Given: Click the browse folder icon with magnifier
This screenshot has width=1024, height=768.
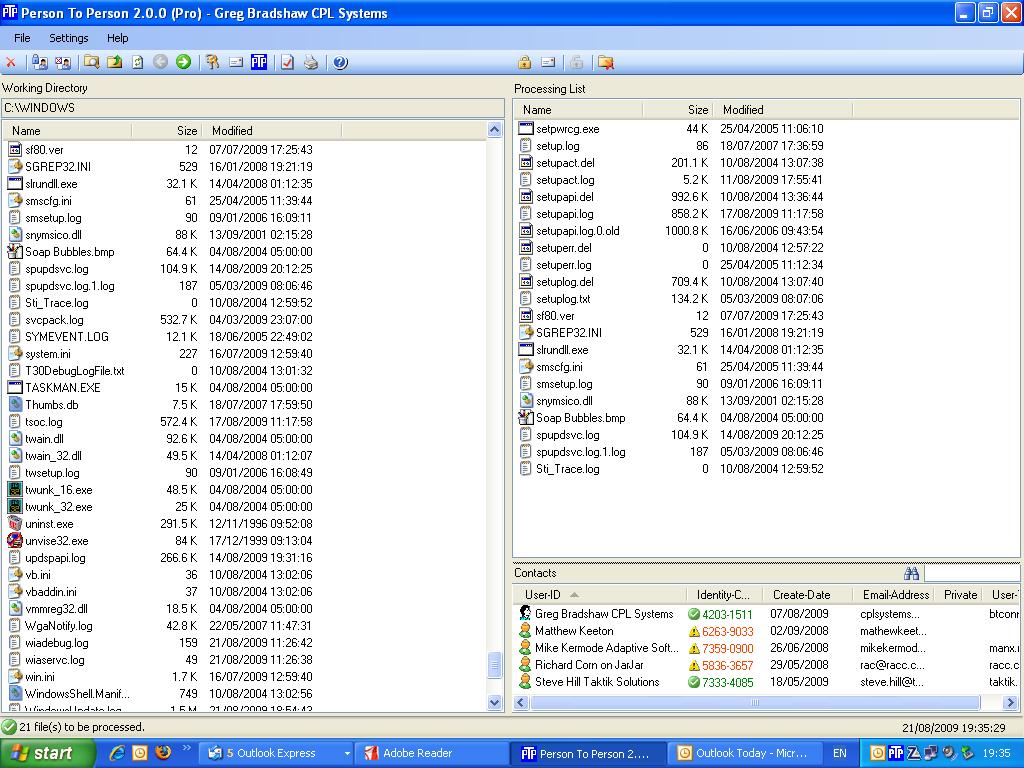Looking at the screenshot, I should [x=91, y=62].
